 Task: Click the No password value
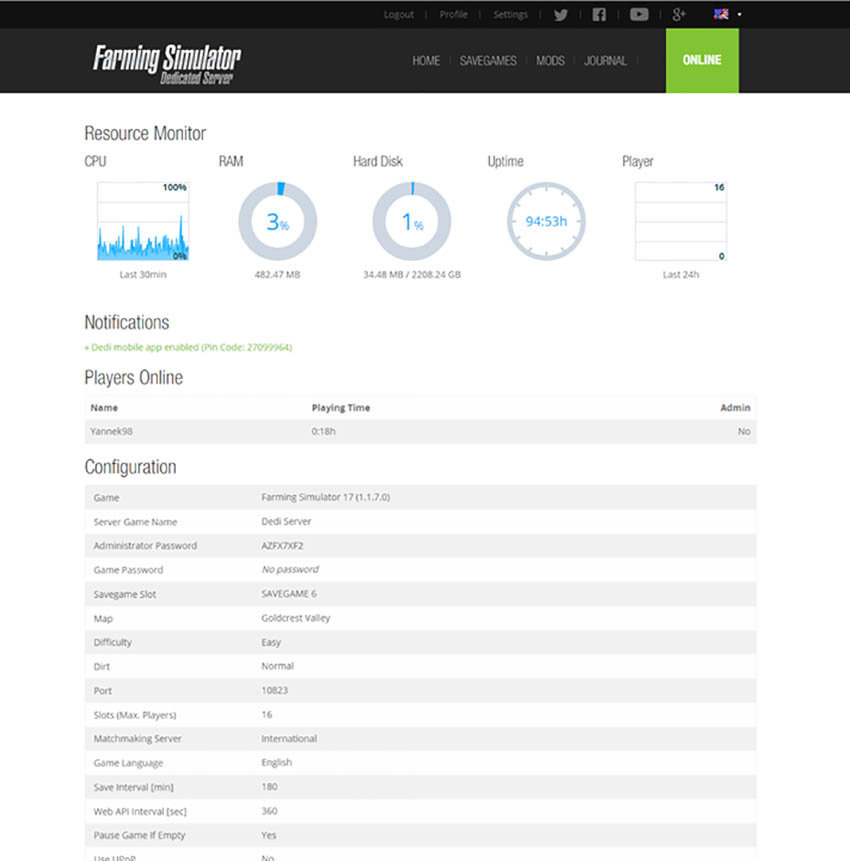(290, 569)
